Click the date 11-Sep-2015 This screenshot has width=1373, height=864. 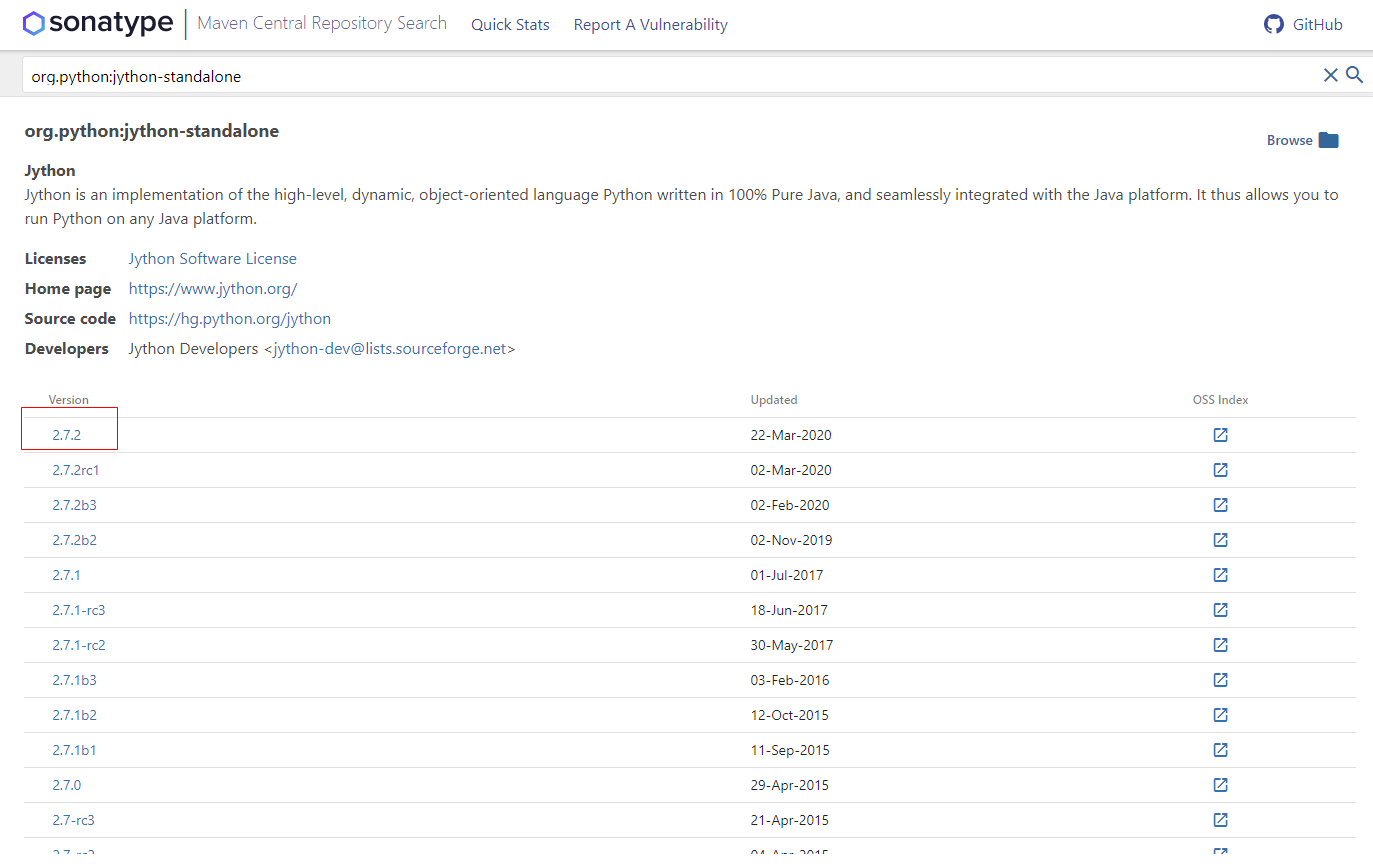pyautogui.click(x=790, y=750)
